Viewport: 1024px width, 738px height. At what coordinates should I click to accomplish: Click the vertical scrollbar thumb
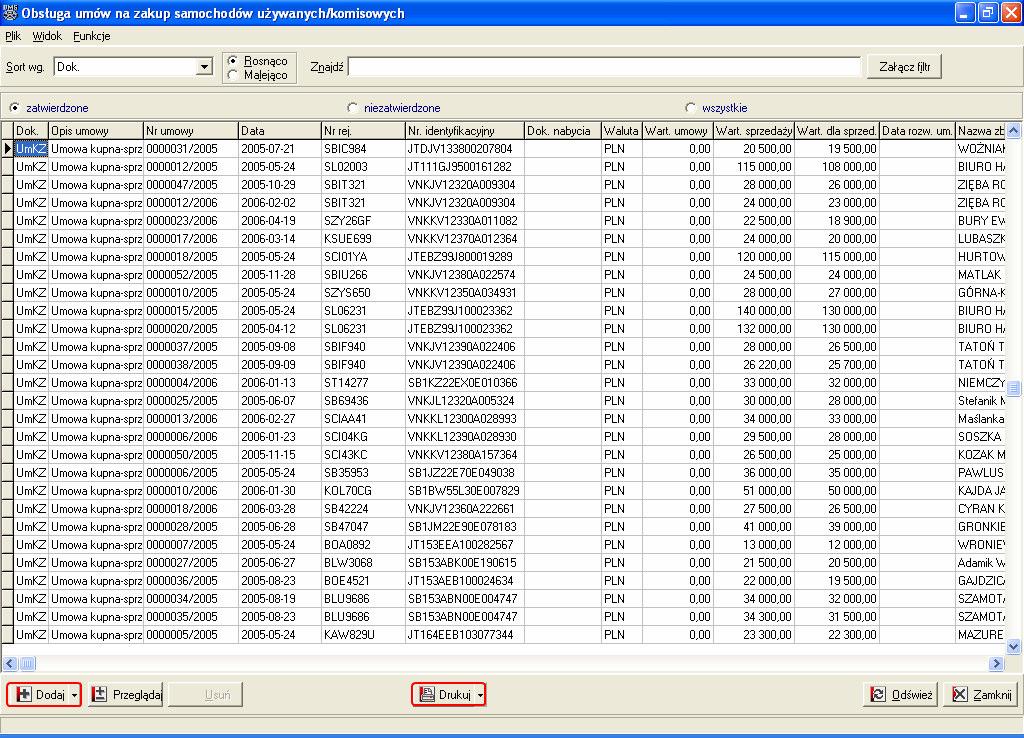point(1014,389)
